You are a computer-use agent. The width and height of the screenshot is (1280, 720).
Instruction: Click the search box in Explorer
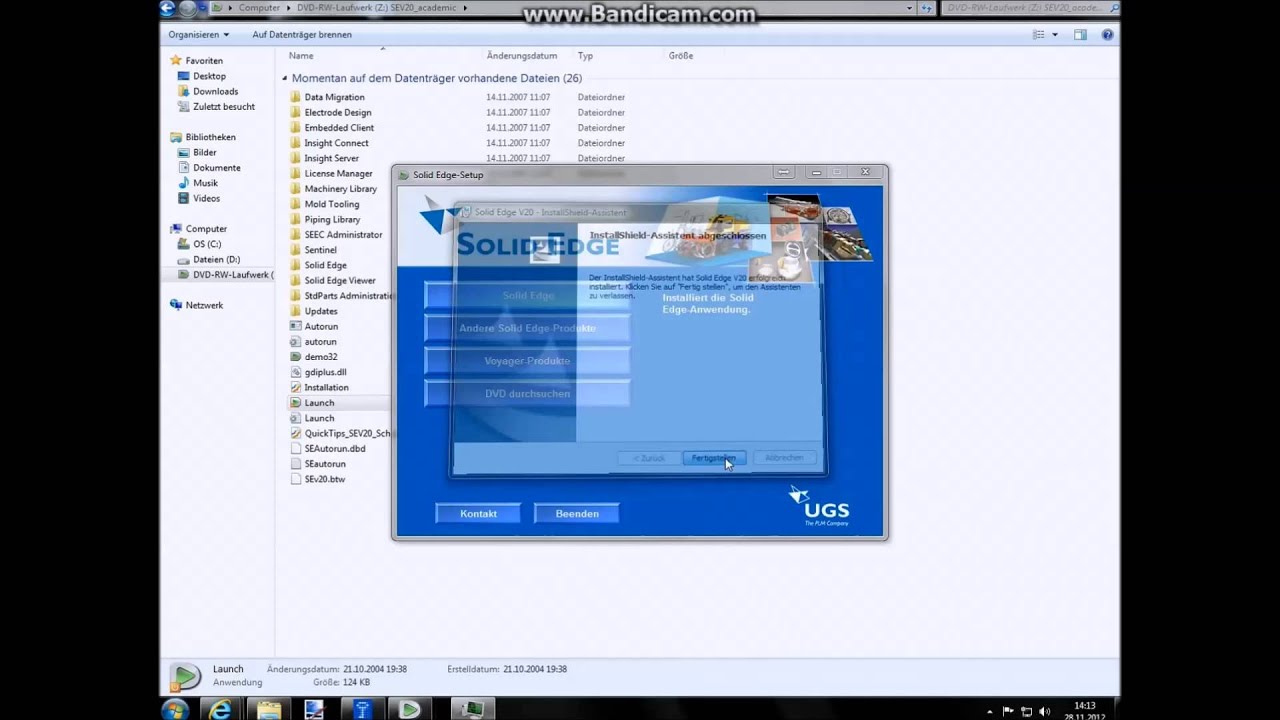pos(1030,8)
